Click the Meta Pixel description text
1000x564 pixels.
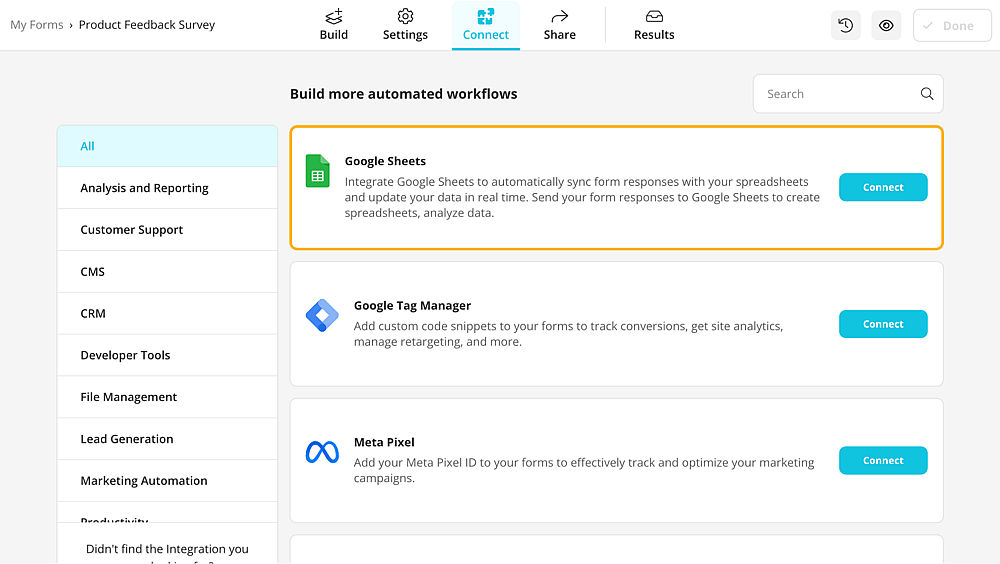pyautogui.click(x=584, y=470)
